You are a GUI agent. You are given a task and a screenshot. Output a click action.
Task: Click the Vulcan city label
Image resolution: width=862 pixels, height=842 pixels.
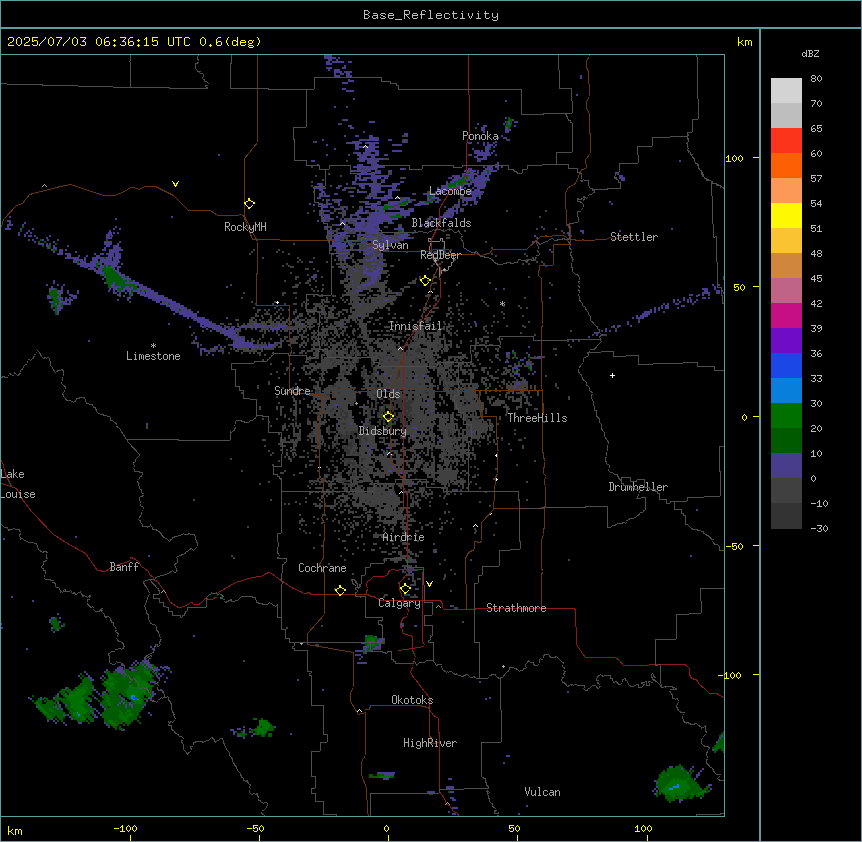point(542,792)
